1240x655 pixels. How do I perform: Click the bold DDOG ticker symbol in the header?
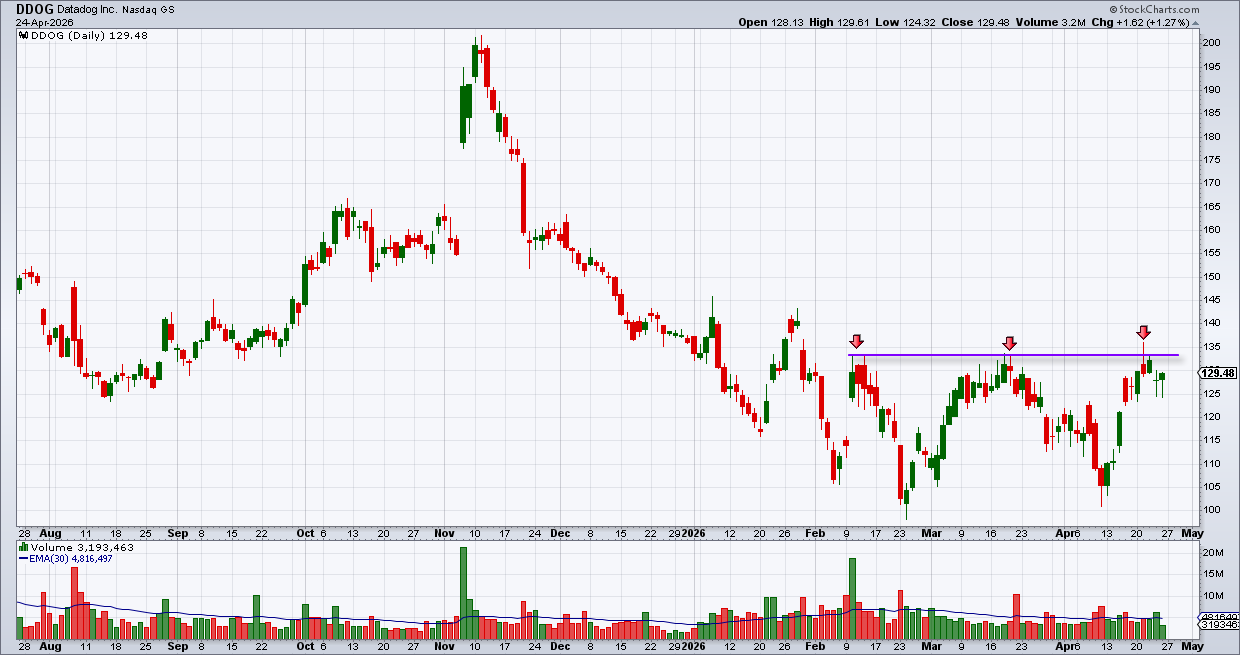(34, 8)
